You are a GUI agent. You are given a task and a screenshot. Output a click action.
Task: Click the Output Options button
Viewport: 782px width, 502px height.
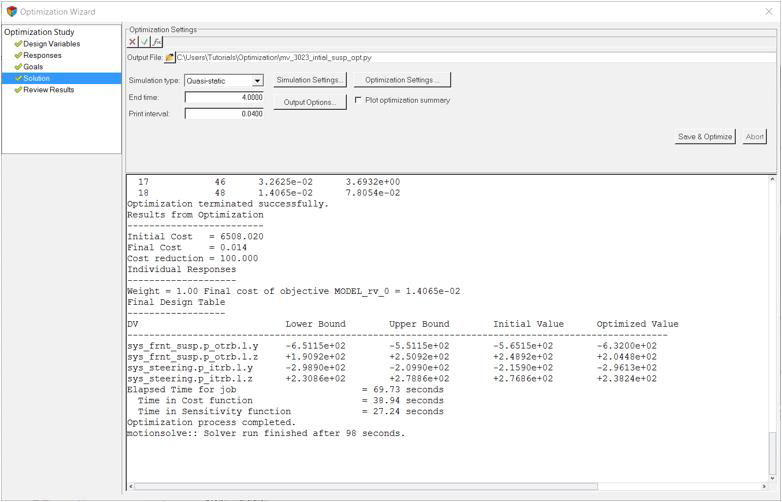(x=309, y=103)
